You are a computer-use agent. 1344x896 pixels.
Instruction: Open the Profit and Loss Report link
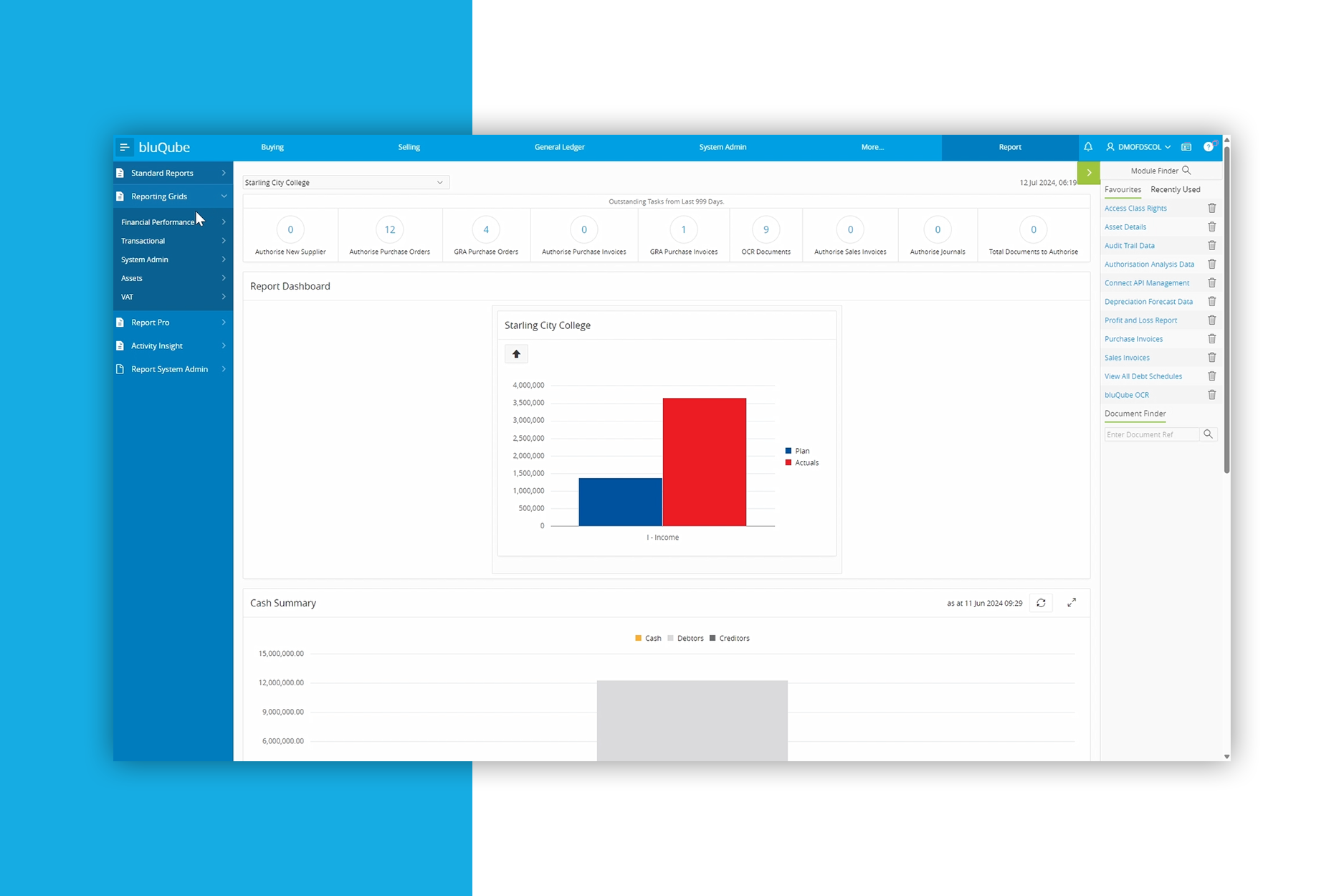tap(1140, 320)
